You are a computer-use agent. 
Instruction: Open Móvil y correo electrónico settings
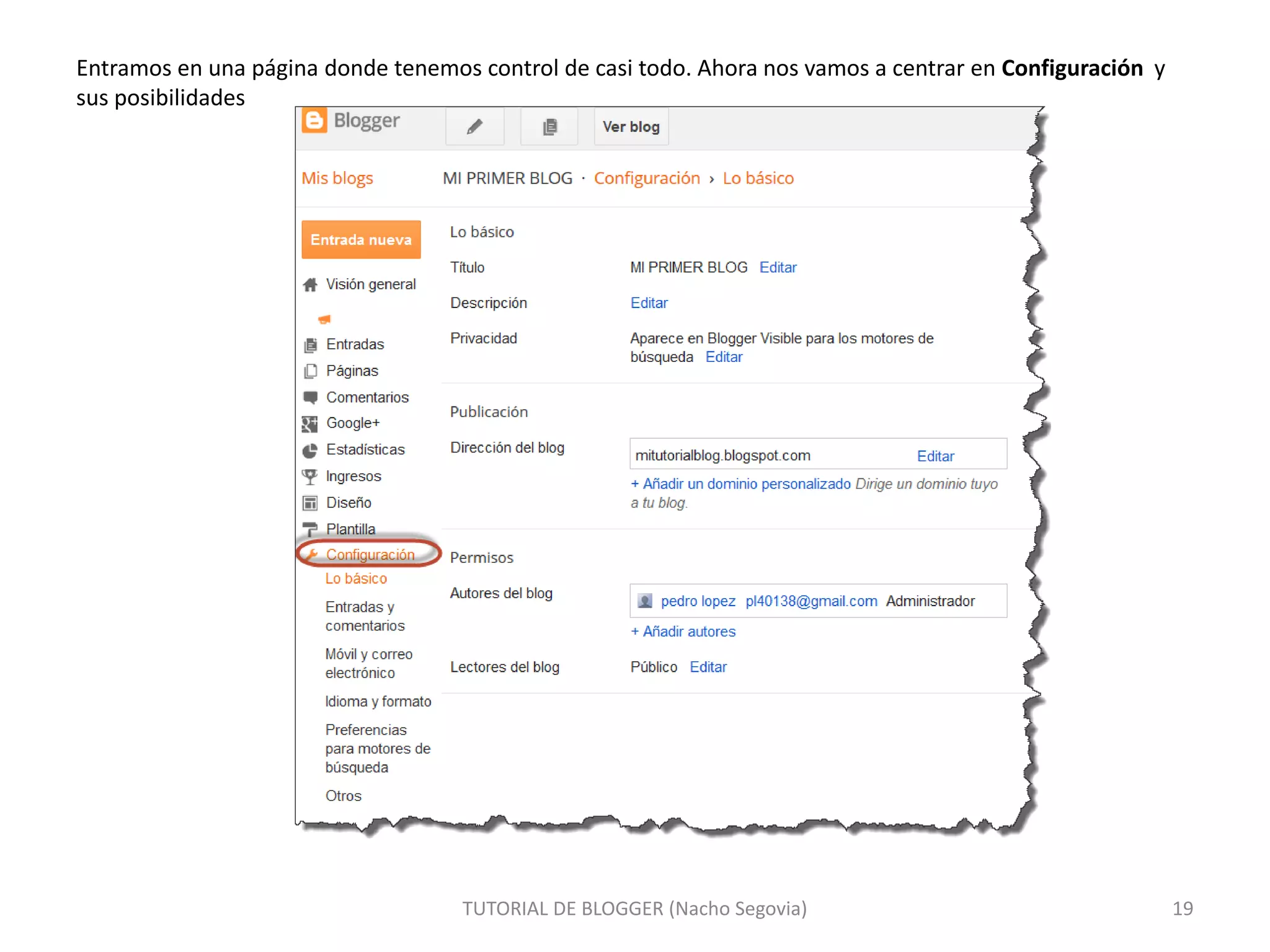point(369,663)
